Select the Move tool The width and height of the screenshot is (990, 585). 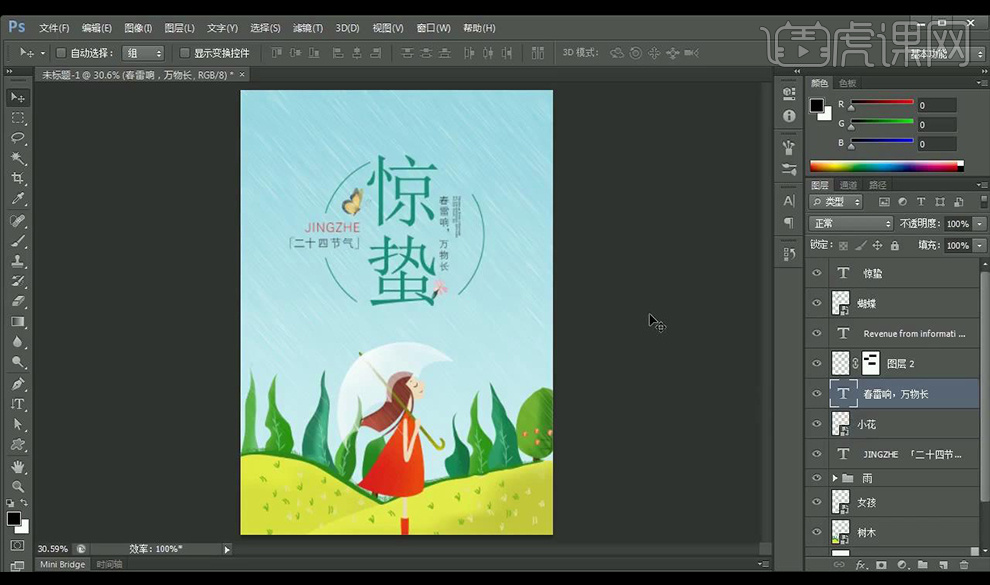click(x=18, y=98)
